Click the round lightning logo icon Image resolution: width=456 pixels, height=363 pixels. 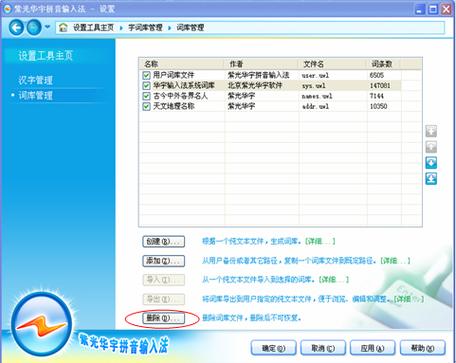click(x=42, y=324)
